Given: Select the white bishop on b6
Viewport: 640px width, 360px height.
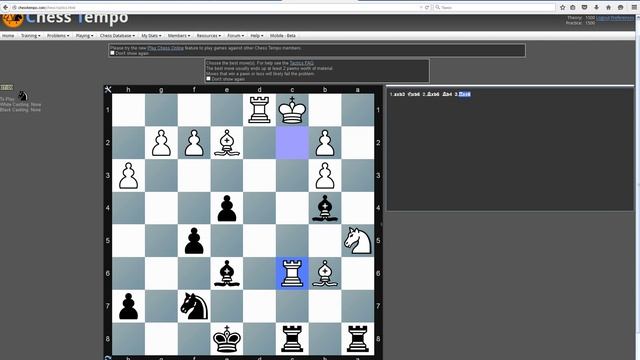Looking at the screenshot, I should pos(325,273).
